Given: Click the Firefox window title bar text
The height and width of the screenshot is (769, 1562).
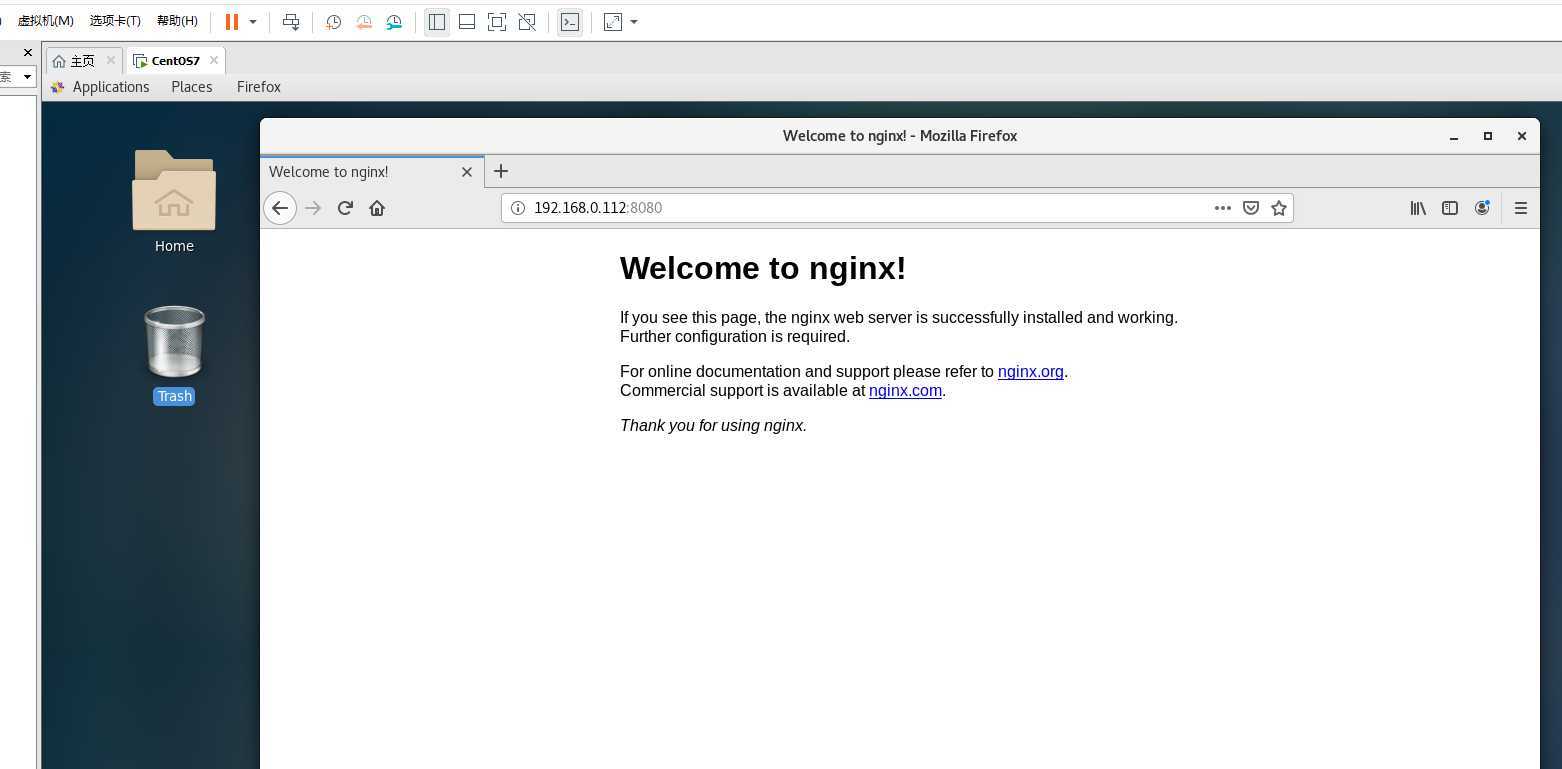Looking at the screenshot, I should pyautogui.click(x=900, y=136).
